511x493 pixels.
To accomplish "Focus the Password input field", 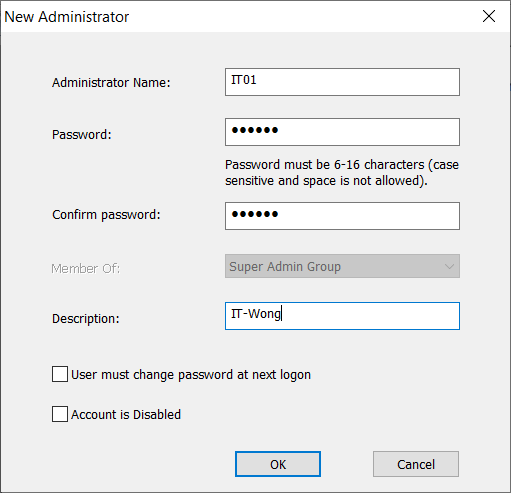I will (342, 132).
